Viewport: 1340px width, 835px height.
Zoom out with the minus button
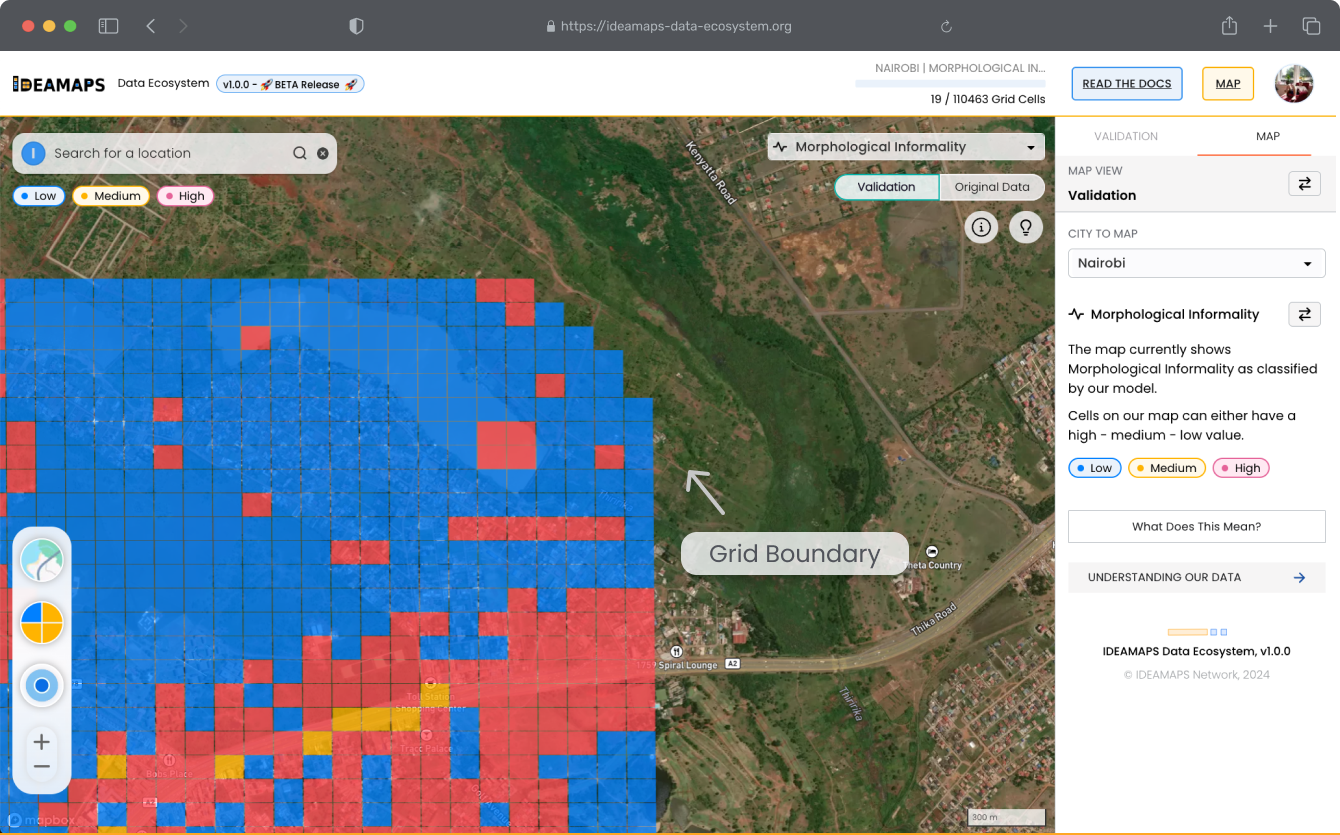click(x=42, y=767)
